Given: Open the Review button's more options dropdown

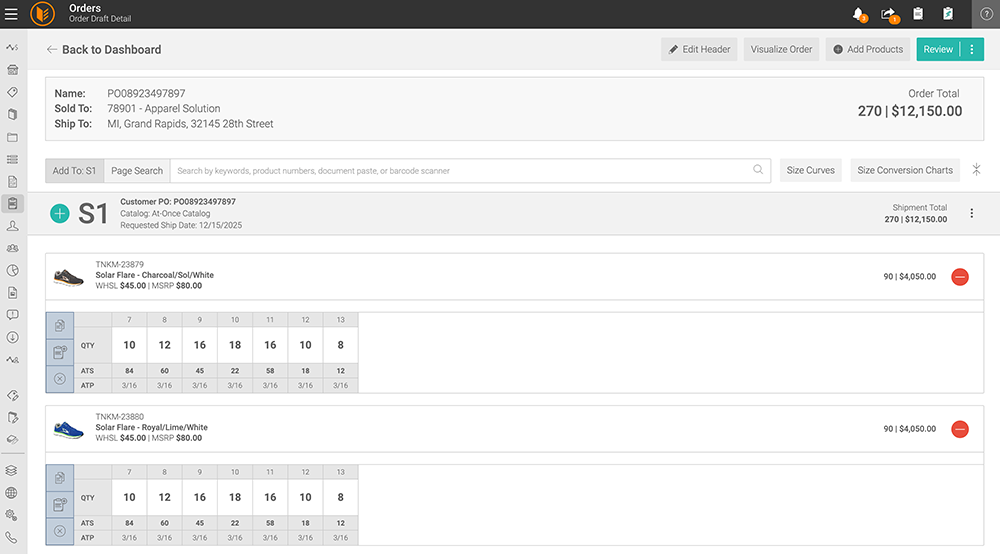Looking at the screenshot, I should 972,49.
